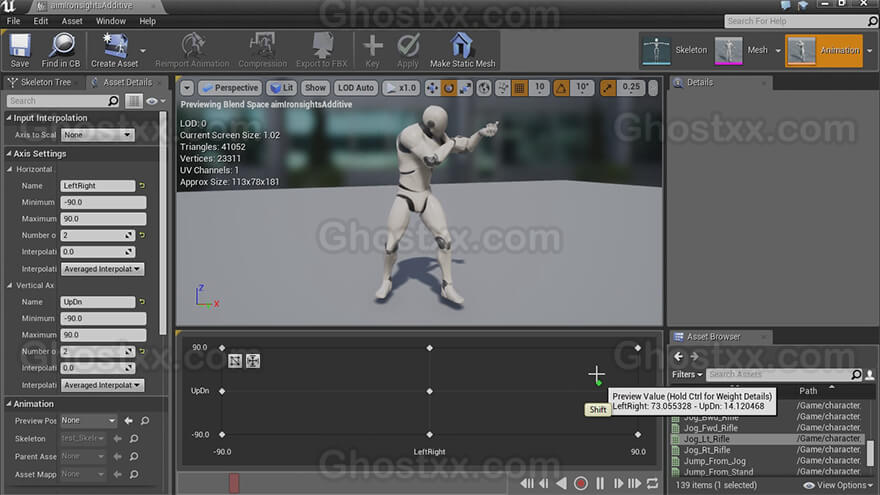Click the Skeleton Tree search magnifier icon
Screen dimensions: 880x495
tap(113, 101)
